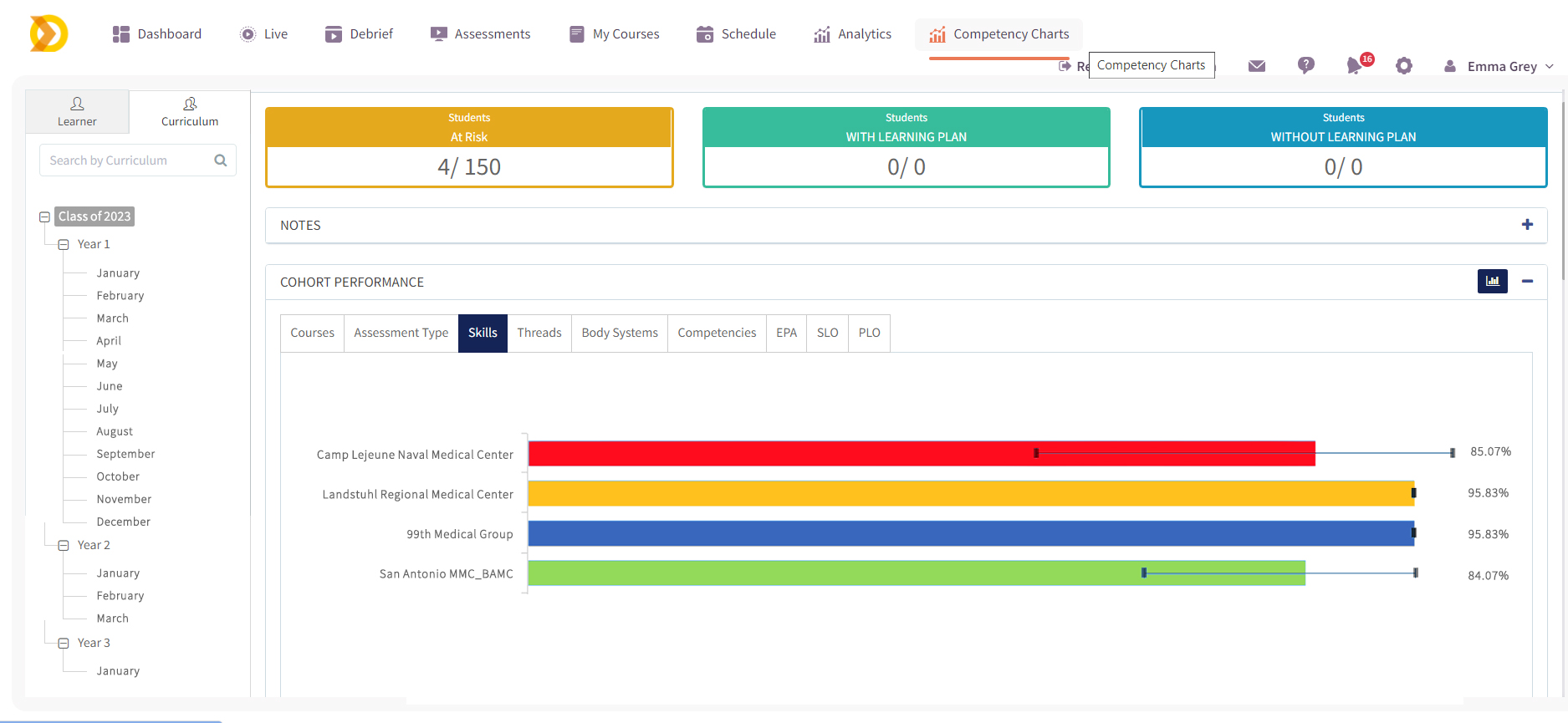Open notifications bell with badge
1568x723 pixels.
coord(1355,65)
